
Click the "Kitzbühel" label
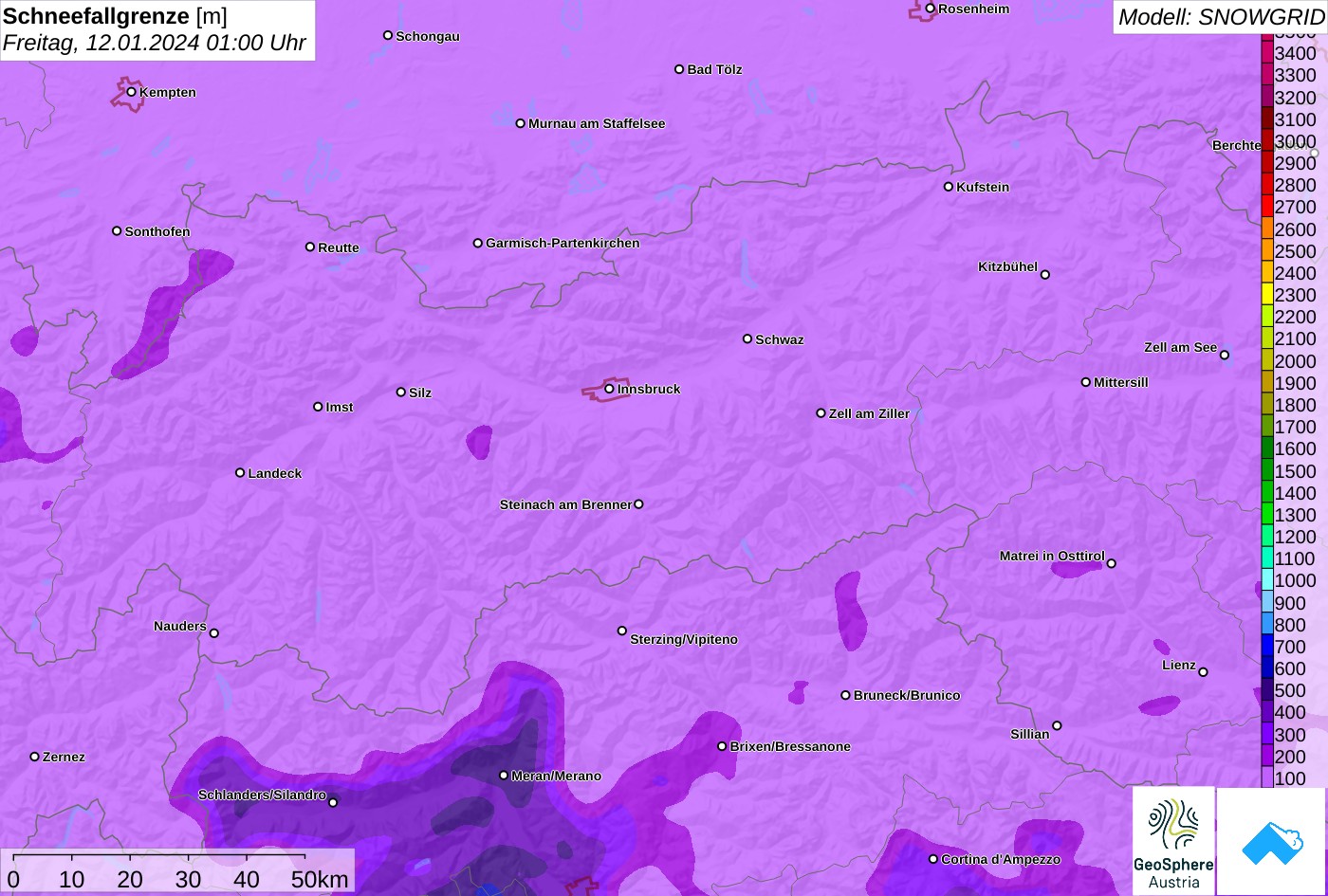tap(1007, 267)
